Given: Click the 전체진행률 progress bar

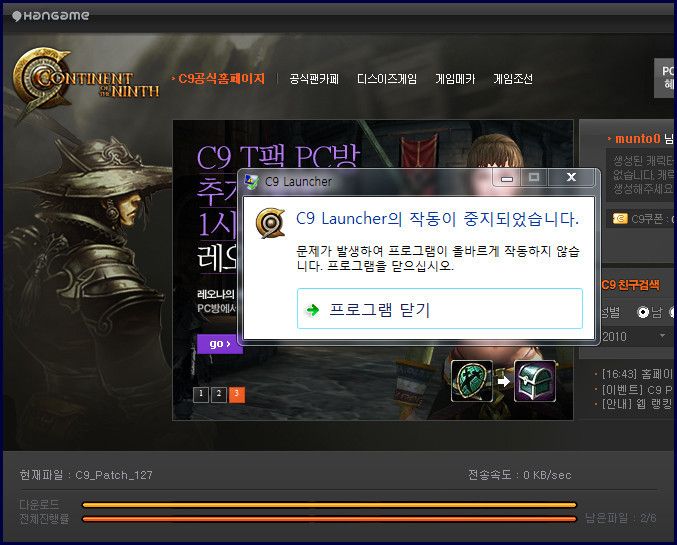Looking at the screenshot, I should [329, 519].
